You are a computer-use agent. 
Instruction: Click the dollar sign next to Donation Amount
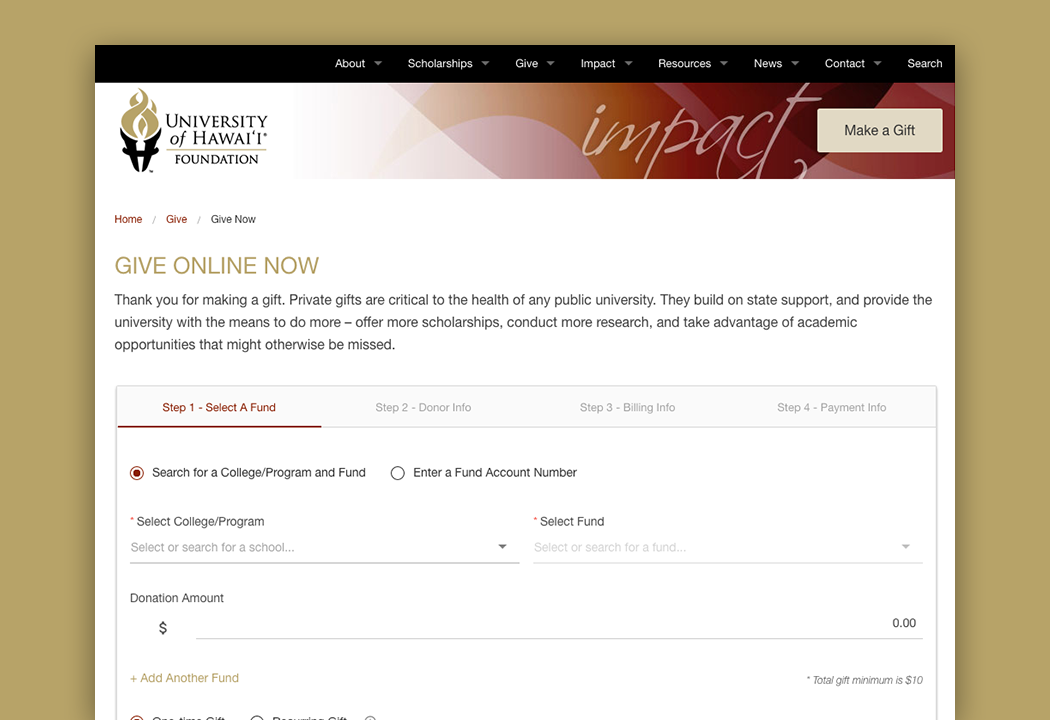coord(163,628)
